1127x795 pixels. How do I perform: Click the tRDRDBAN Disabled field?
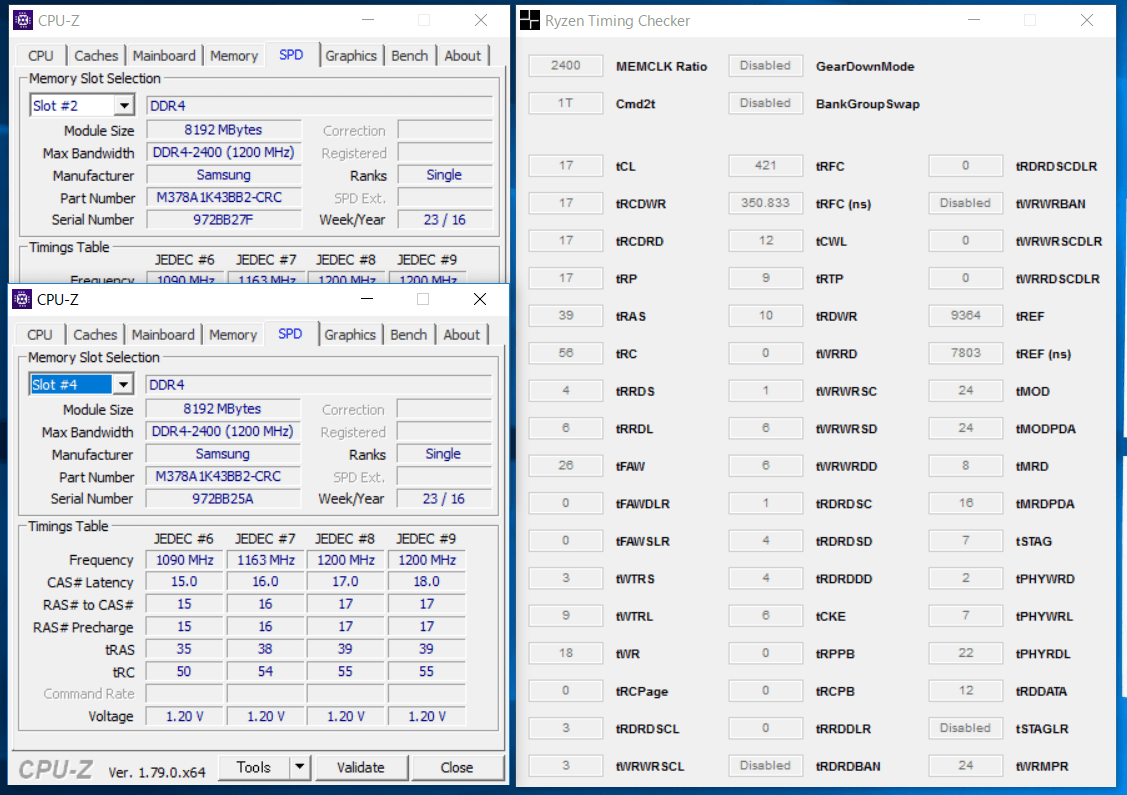pyautogui.click(x=765, y=766)
